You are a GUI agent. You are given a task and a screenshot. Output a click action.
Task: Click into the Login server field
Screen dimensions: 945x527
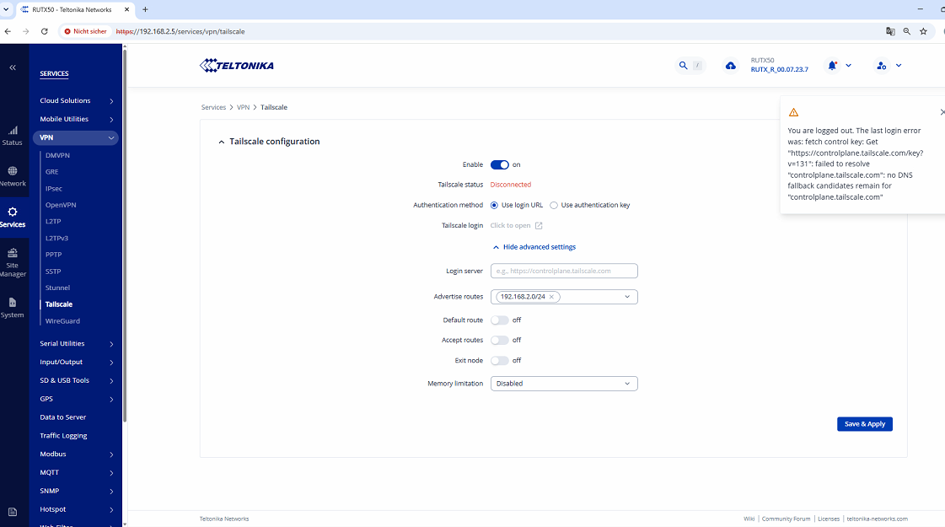[564, 271]
